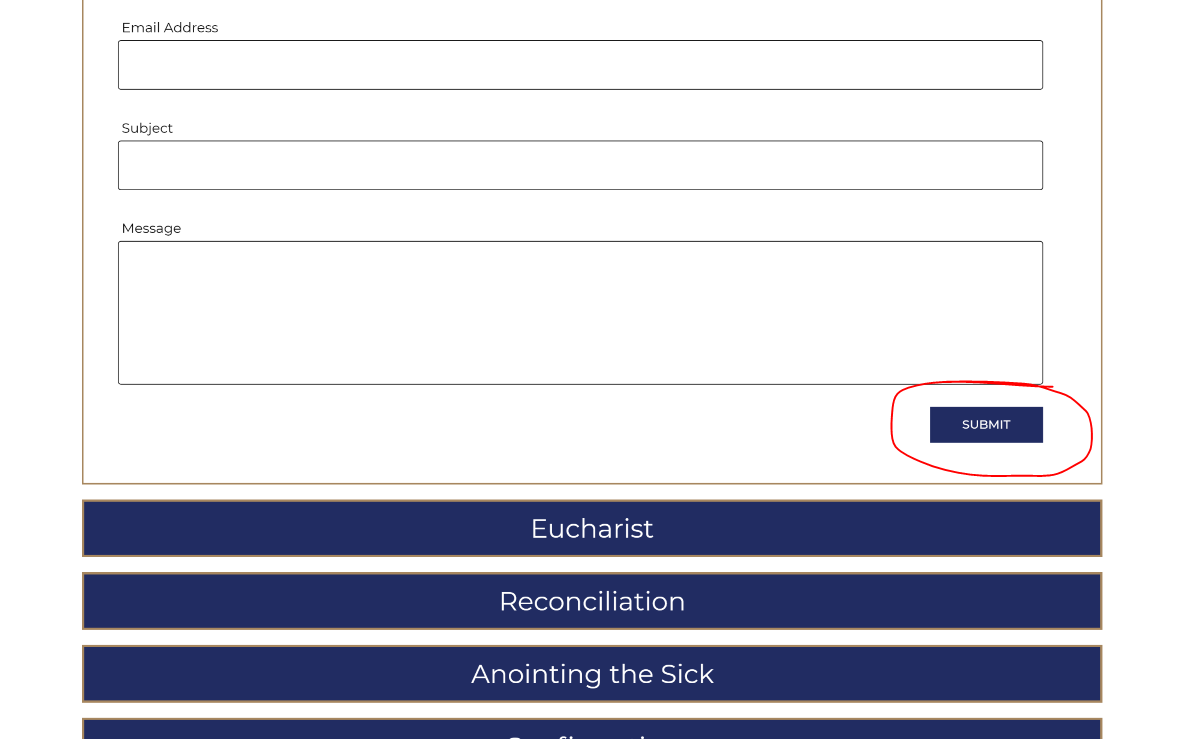Expand the partially visible bottom accordion bar
Viewport: 1188px width, 739px height.
pyautogui.click(x=592, y=730)
